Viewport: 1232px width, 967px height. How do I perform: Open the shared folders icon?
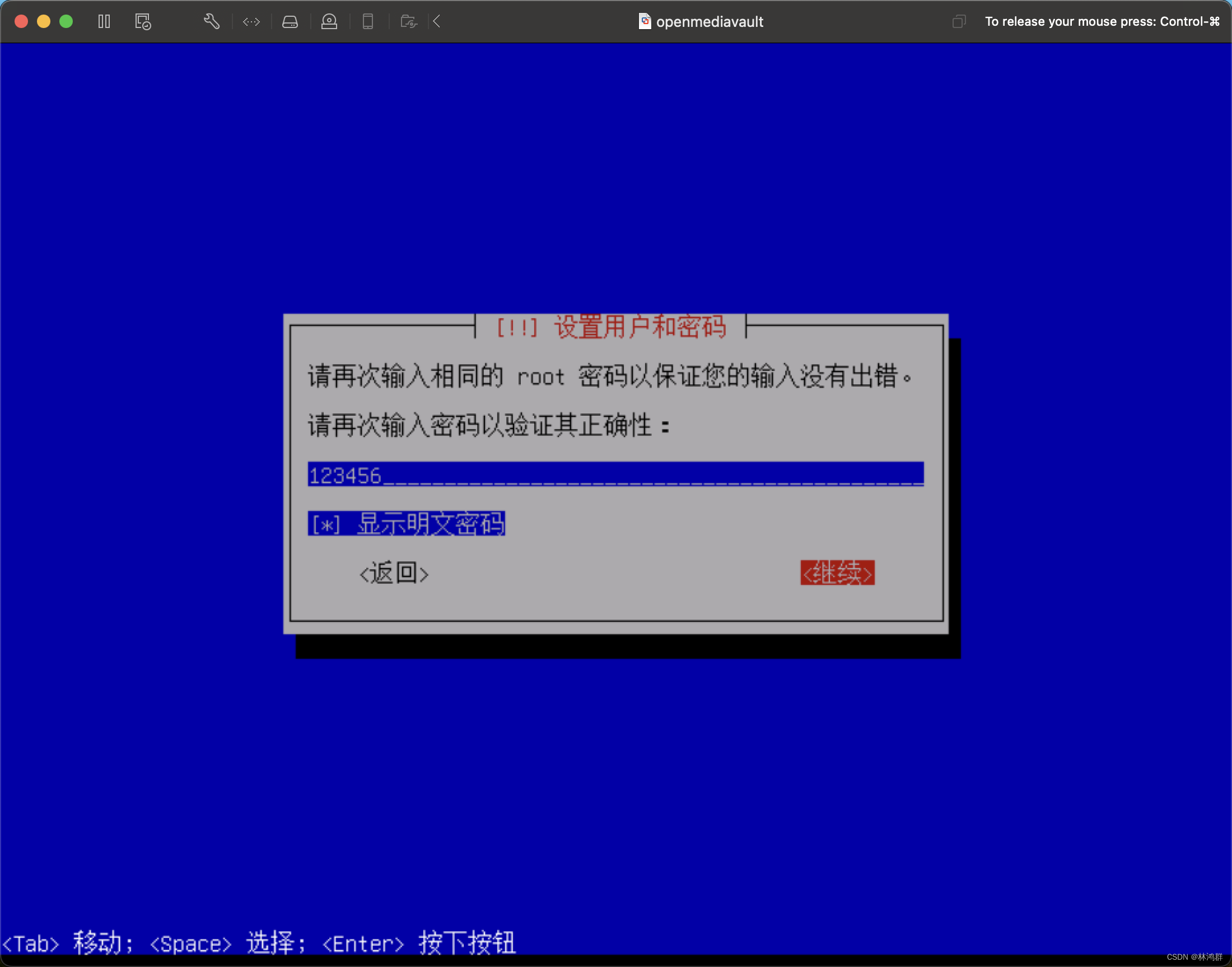pyautogui.click(x=408, y=21)
